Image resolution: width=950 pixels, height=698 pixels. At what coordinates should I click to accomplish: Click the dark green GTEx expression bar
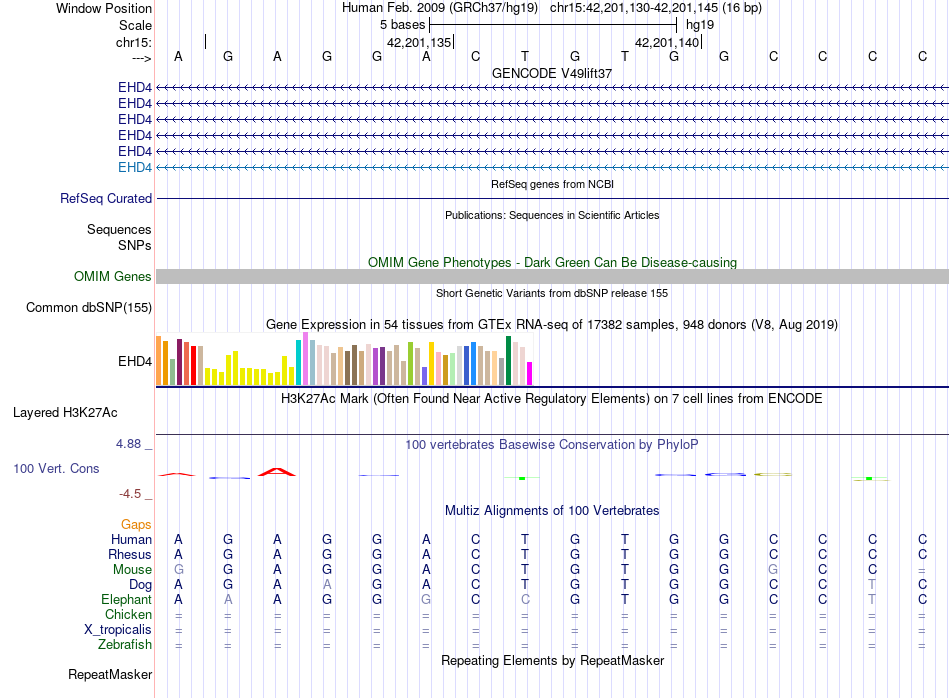click(x=508, y=361)
